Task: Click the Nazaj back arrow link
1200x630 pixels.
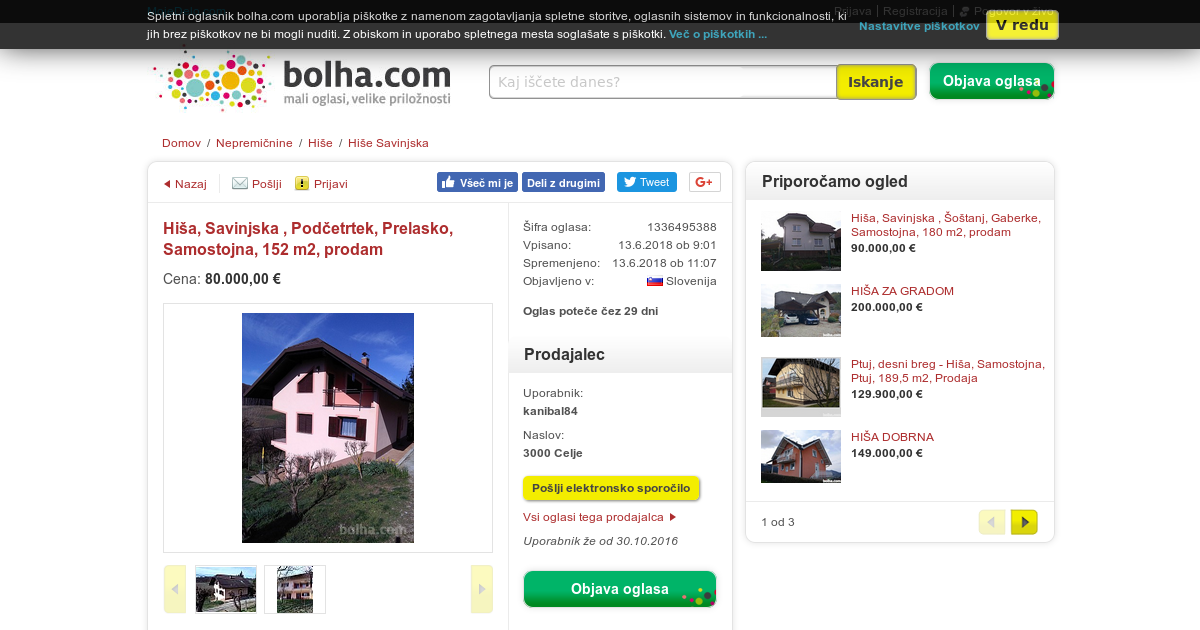Action: coord(185,184)
